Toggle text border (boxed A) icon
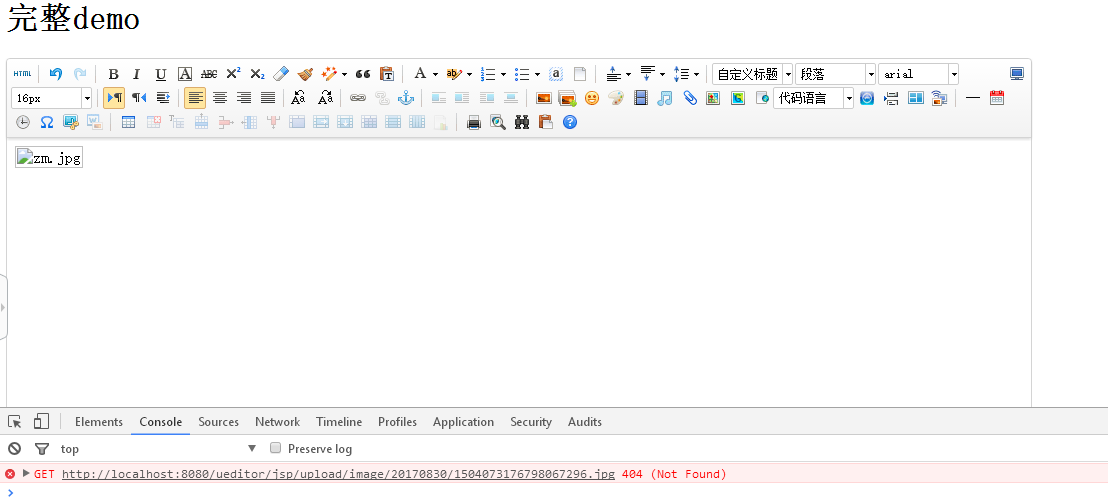1108x502 pixels. (x=185, y=74)
